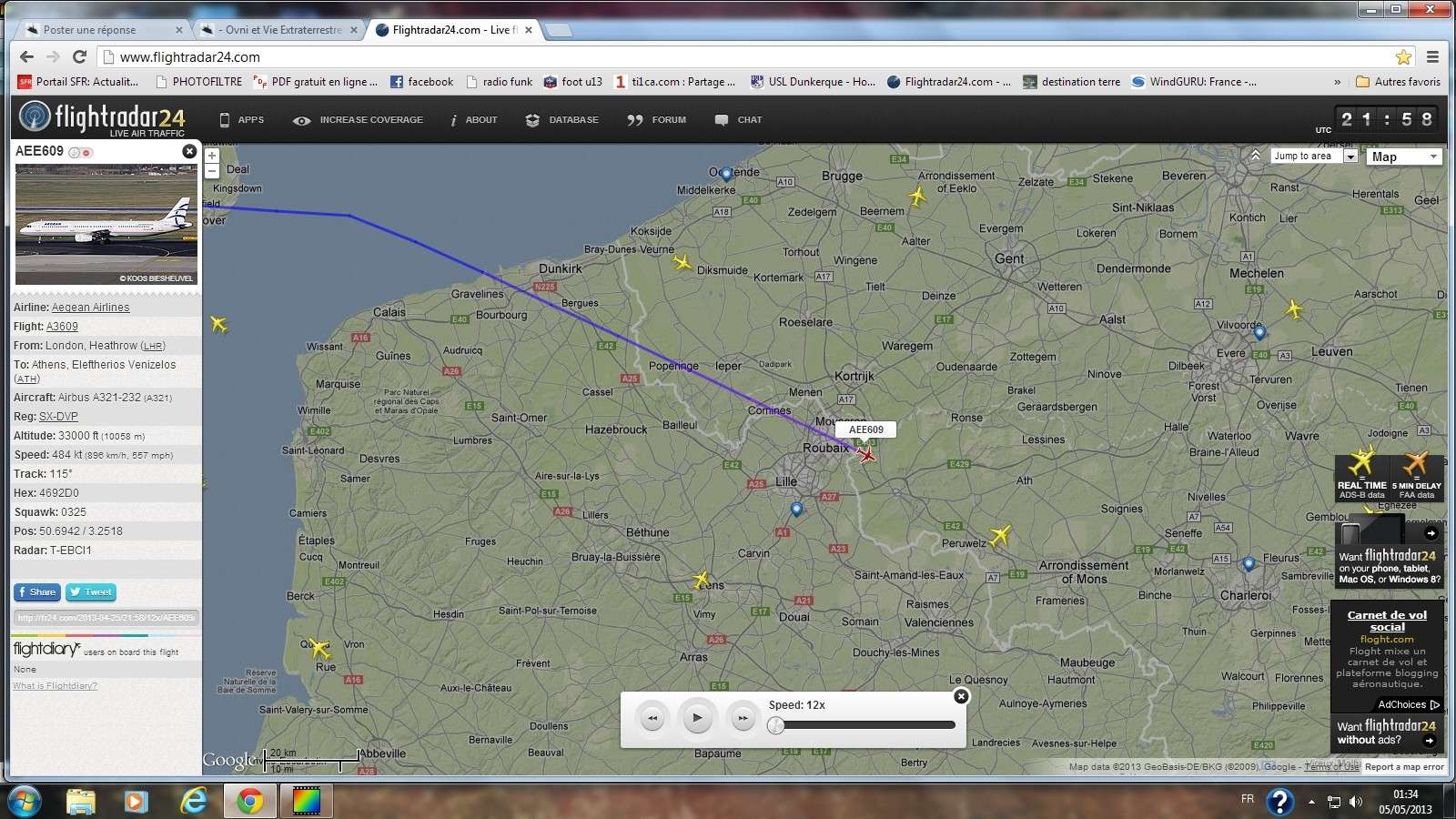The height and width of the screenshot is (819, 1456).
Task: Open the LHR airport link
Action: coord(153,346)
